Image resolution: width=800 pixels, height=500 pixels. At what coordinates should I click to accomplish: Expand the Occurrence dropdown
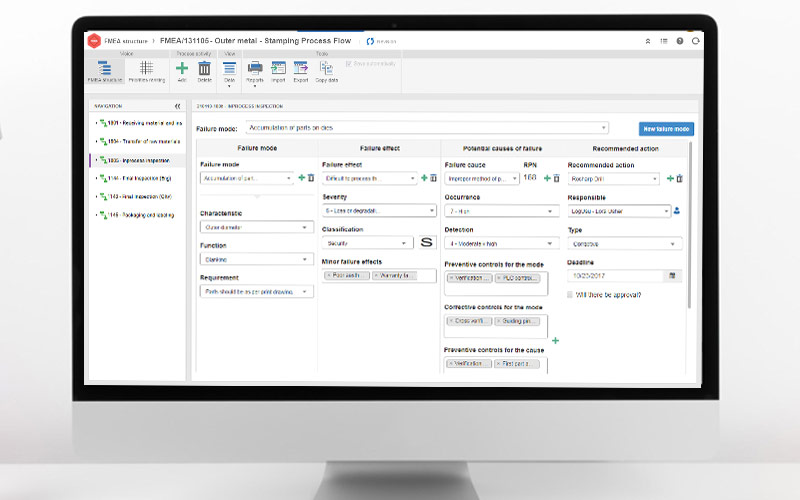pyautogui.click(x=501, y=211)
